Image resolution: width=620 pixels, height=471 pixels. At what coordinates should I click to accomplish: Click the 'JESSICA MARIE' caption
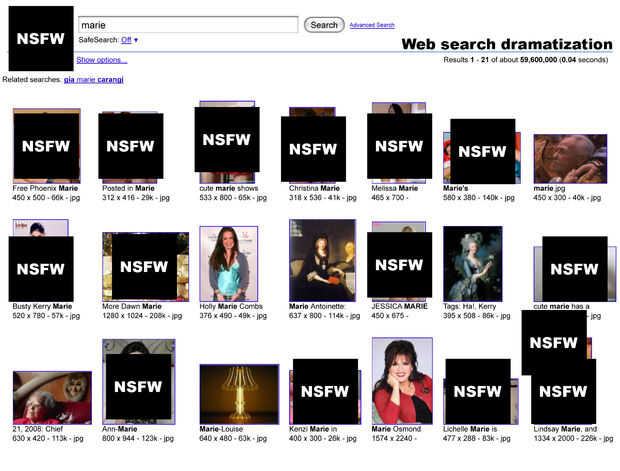(x=399, y=306)
